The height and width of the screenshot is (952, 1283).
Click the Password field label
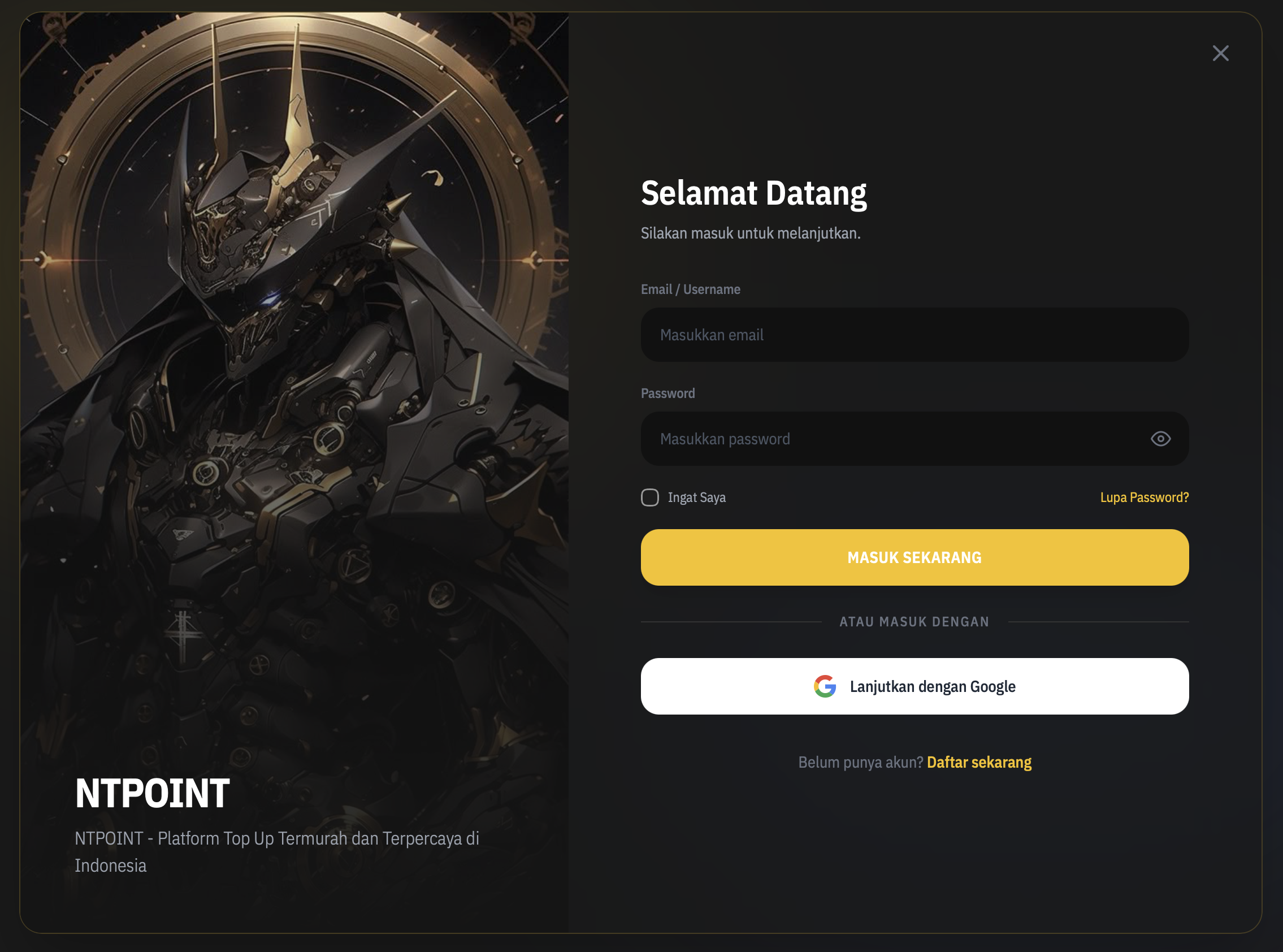[x=667, y=393]
